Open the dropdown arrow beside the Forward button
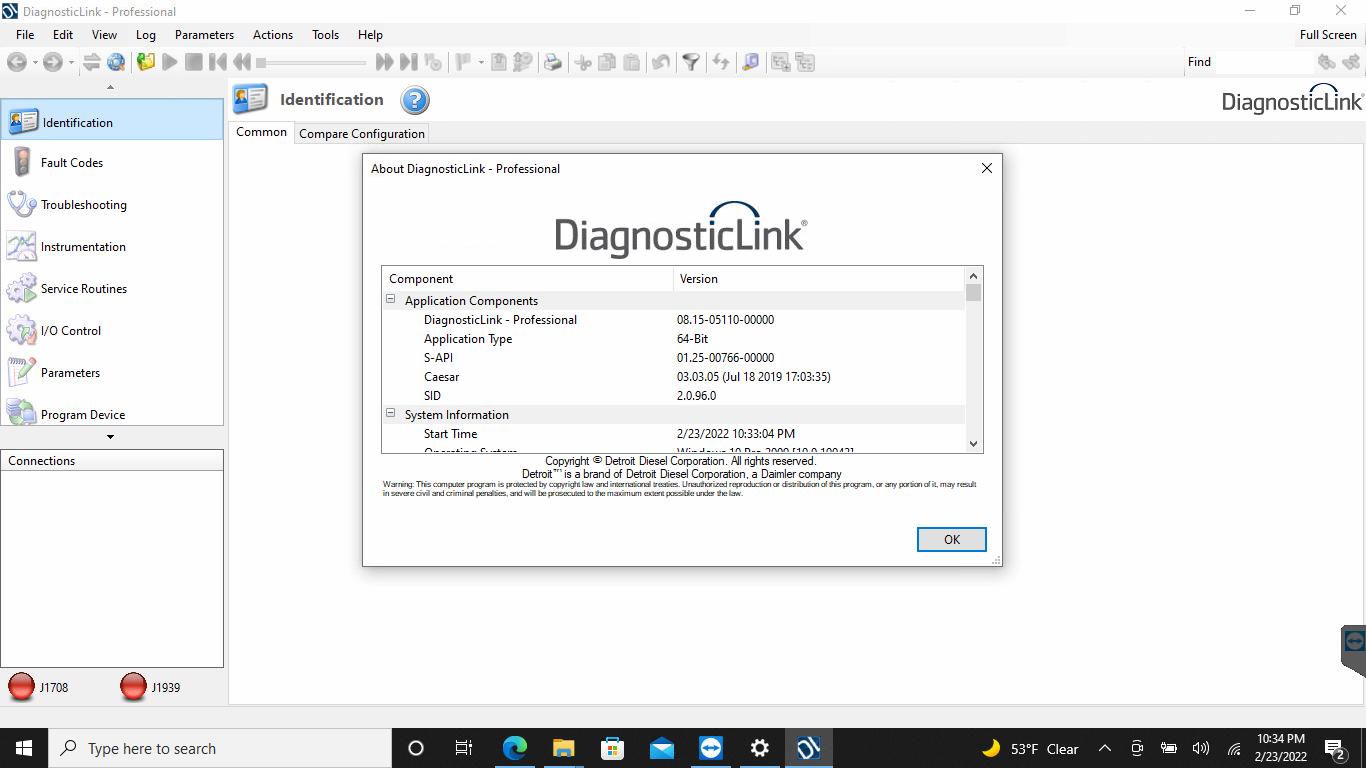Screen dimensions: 1366x768 click(71, 62)
